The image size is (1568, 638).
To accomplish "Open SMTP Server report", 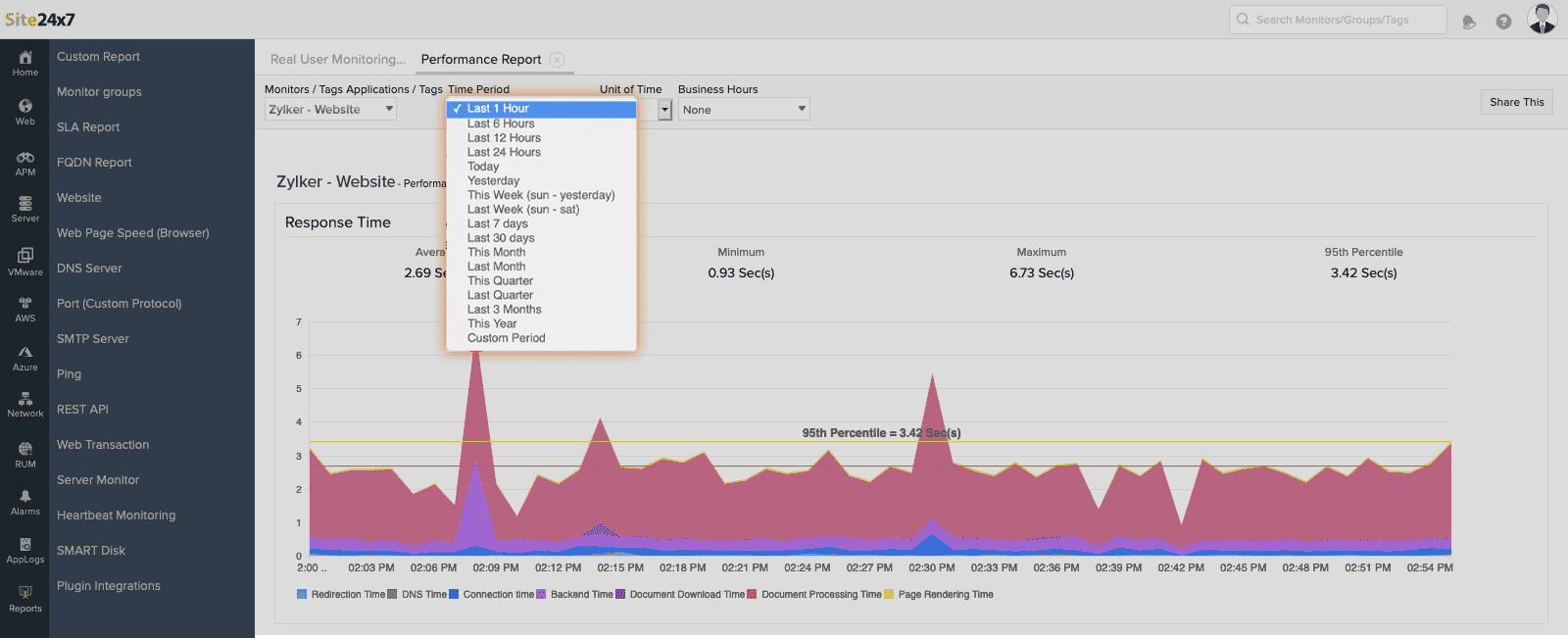I will [93, 339].
